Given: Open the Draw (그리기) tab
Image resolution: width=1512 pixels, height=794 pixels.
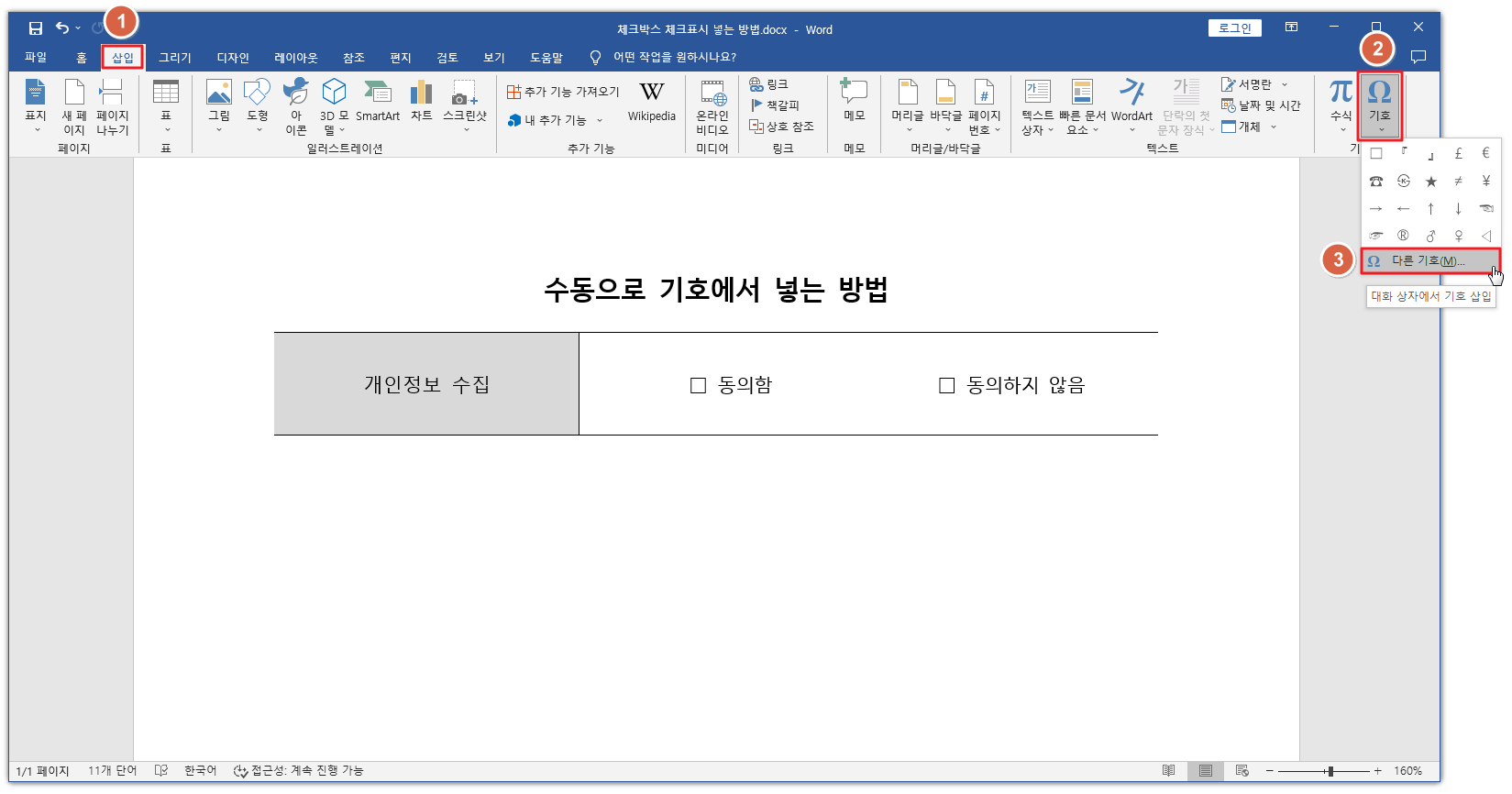Looking at the screenshot, I should (175, 57).
